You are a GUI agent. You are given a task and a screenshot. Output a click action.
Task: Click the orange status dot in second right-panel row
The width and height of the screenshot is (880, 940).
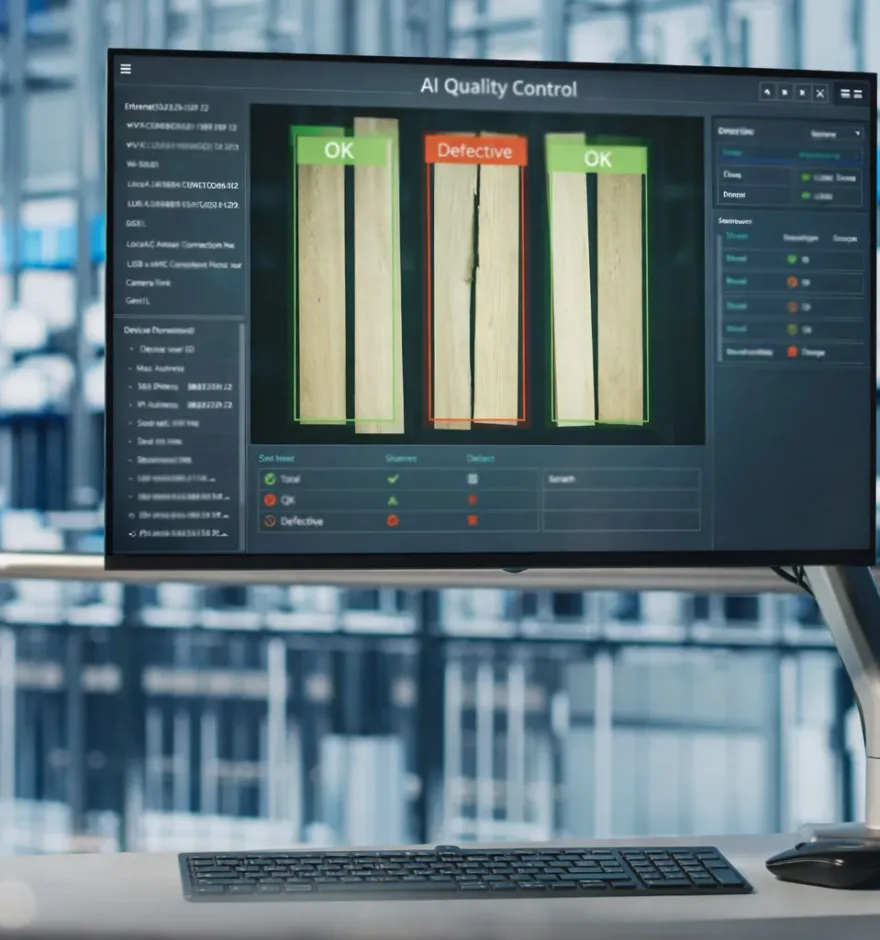pos(794,282)
